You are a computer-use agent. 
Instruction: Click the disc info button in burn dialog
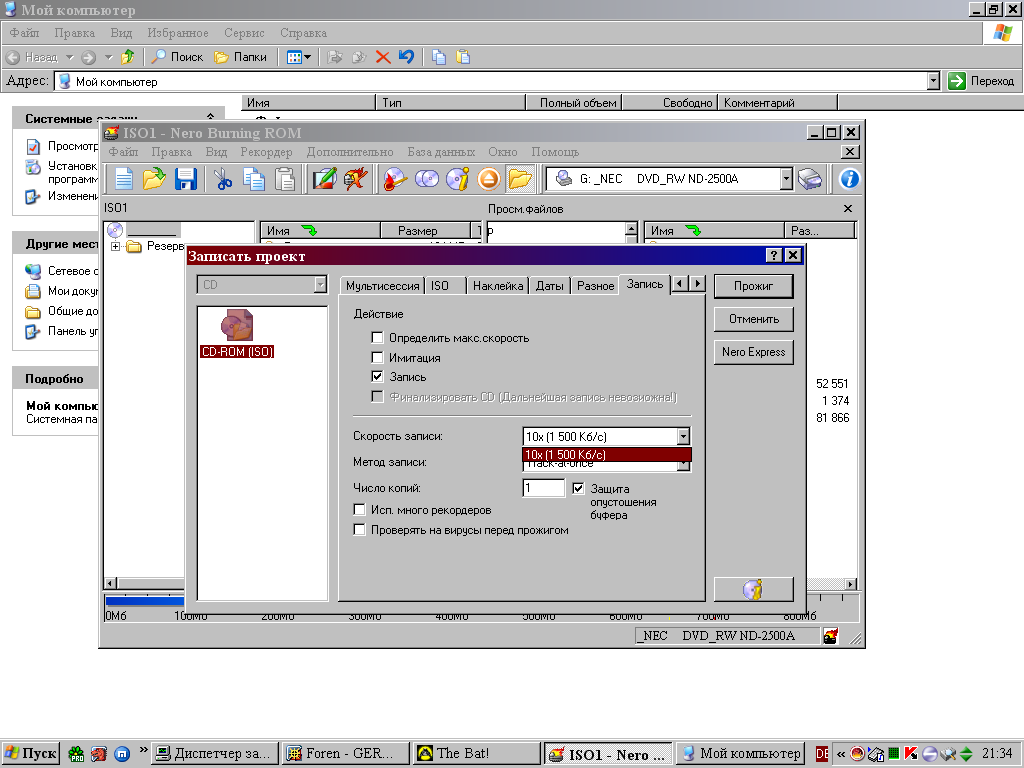[x=754, y=589]
